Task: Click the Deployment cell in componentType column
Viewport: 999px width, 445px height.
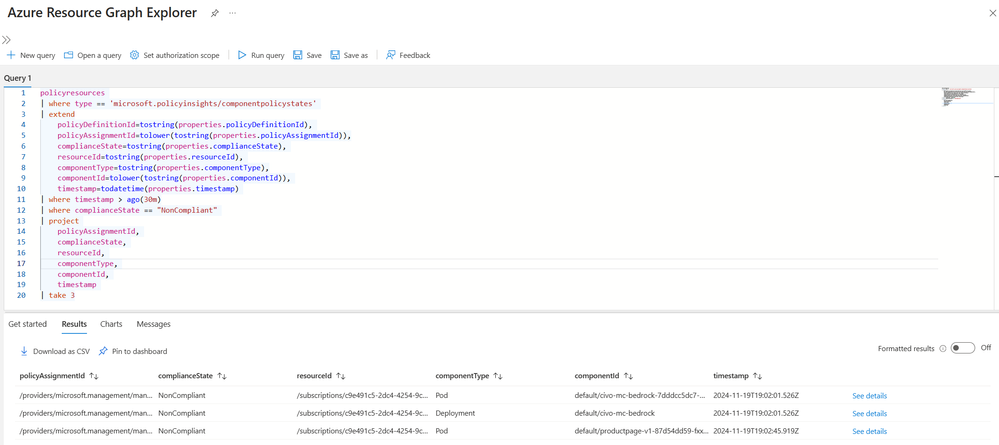Action: [455, 413]
